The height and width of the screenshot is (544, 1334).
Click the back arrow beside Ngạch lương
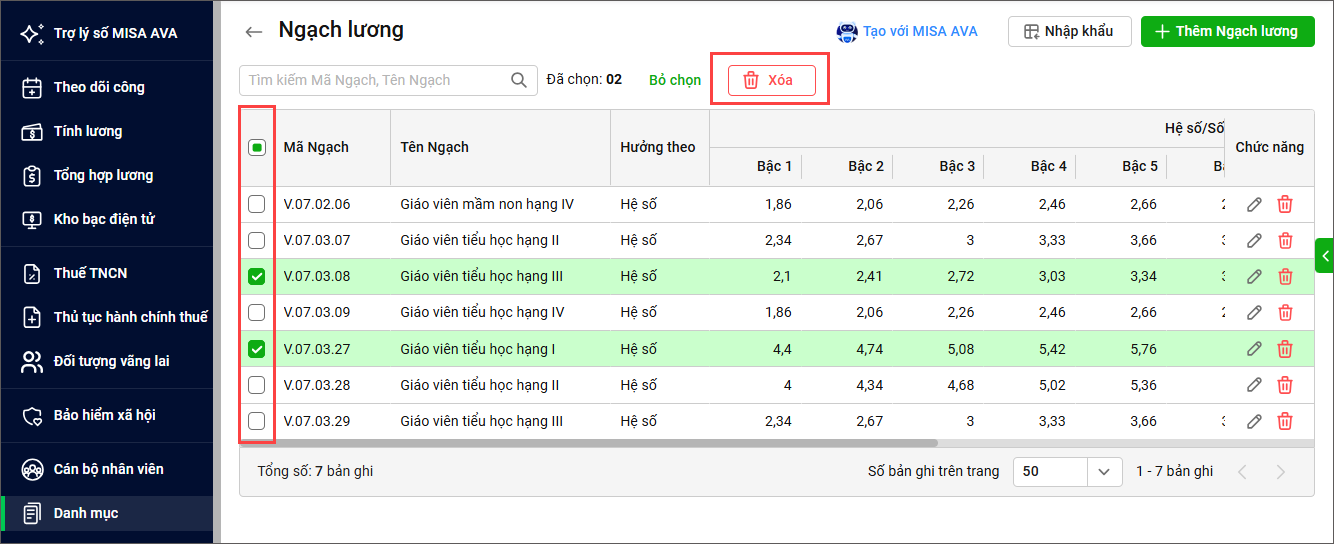pyautogui.click(x=253, y=32)
